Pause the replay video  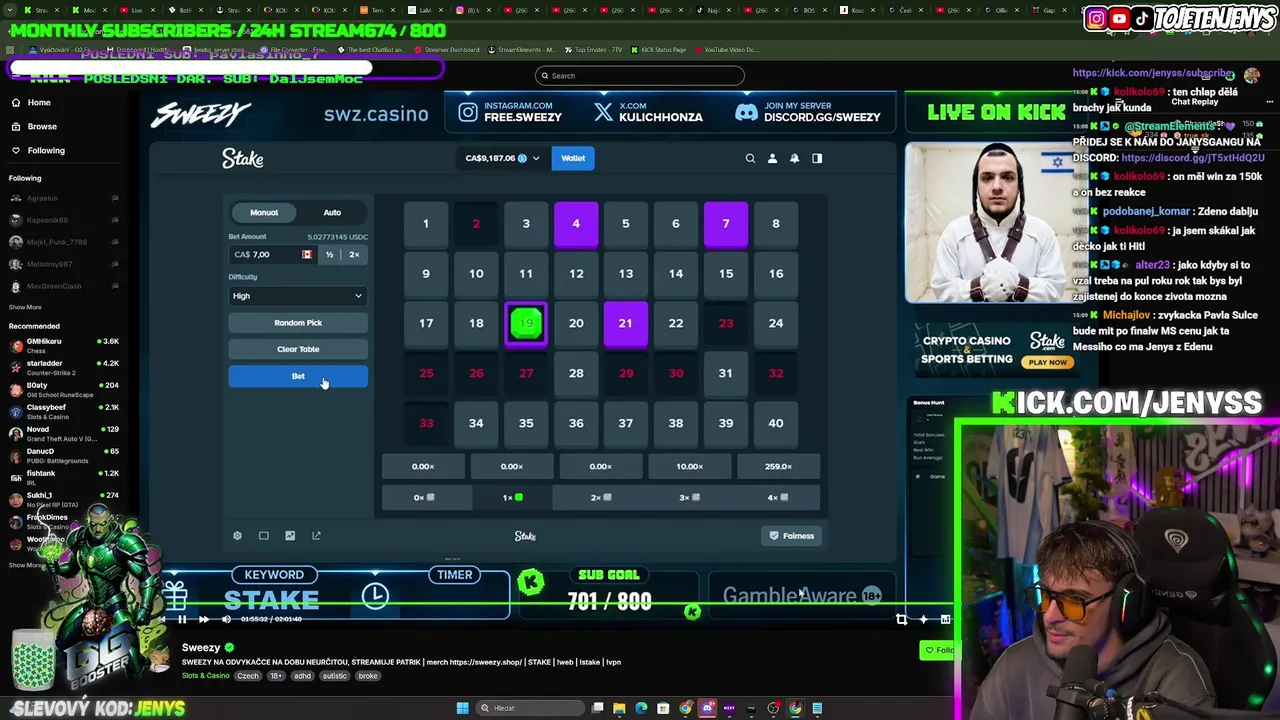pos(182,619)
